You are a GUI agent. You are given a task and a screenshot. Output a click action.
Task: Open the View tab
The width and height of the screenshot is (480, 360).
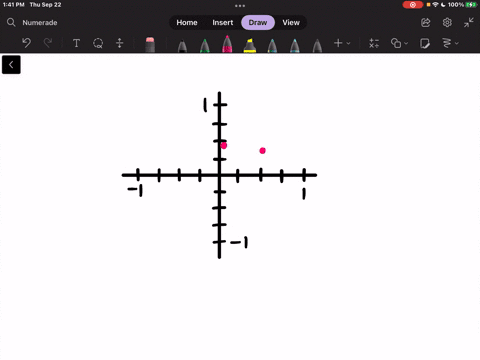point(291,23)
